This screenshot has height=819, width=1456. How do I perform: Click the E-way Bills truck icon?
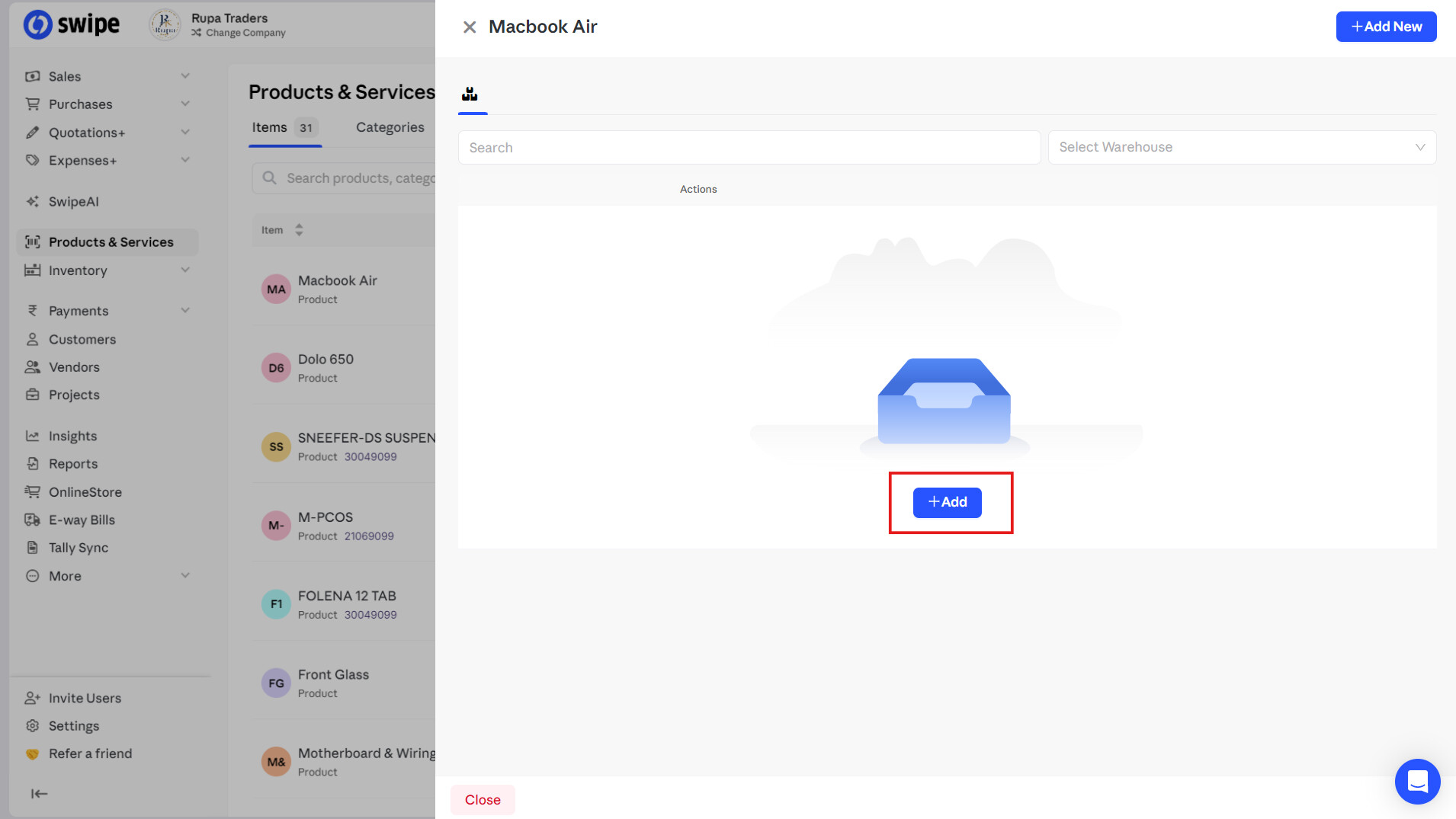click(32, 520)
